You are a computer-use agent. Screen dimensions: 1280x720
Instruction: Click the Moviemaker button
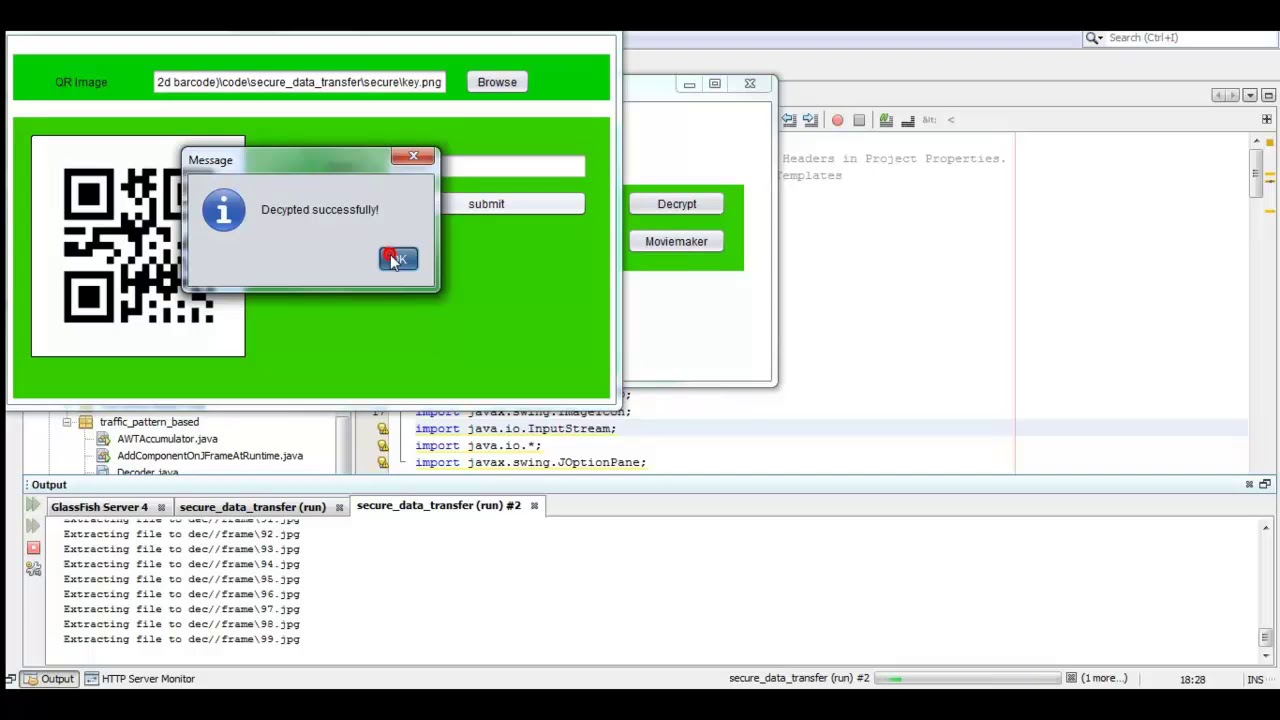676,241
